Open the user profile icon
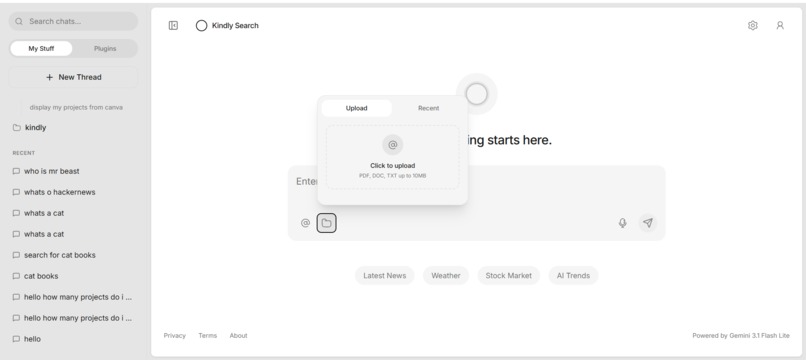The height and width of the screenshot is (360, 806). coord(780,25)
